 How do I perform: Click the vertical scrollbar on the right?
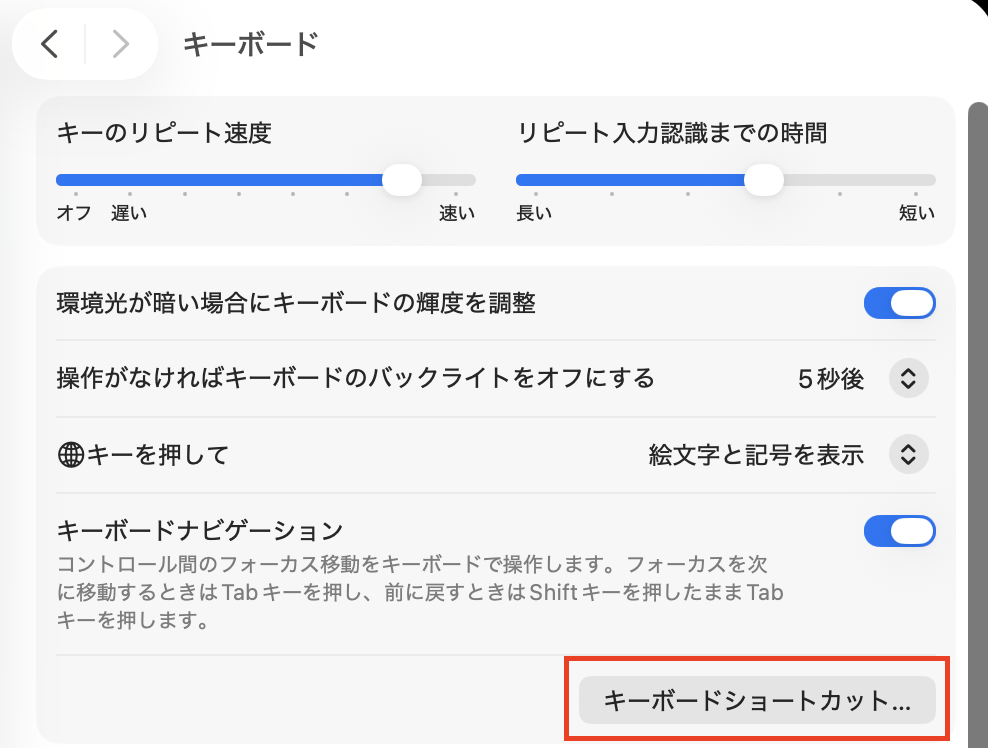(978, 400)
